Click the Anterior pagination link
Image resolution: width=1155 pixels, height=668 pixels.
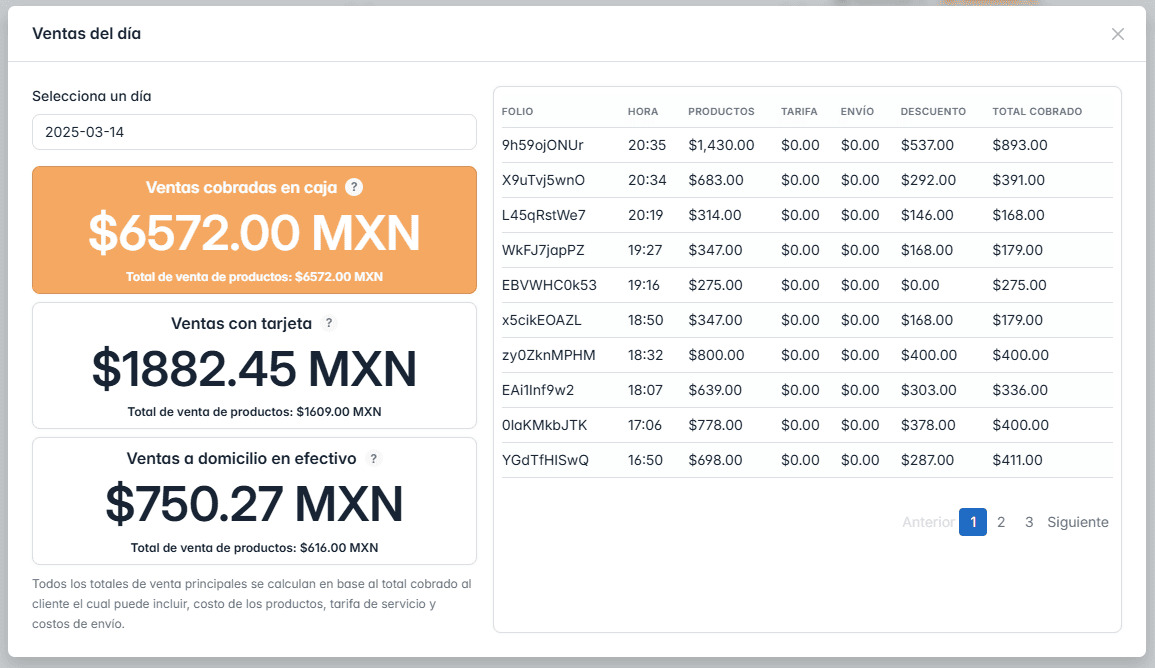click(x=928, y=522)
